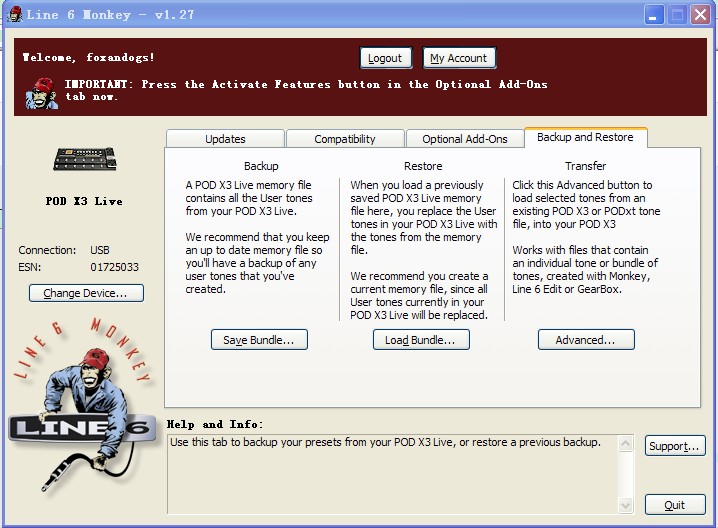Switch to the Updates tab

point(225,139)
